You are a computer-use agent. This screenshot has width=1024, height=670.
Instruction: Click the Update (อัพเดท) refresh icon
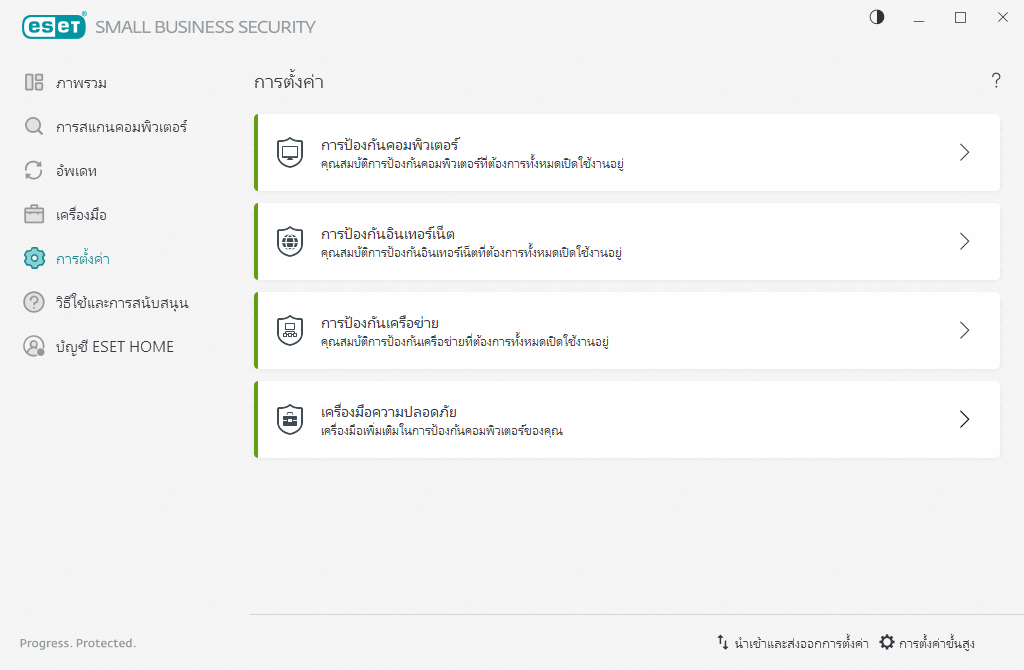(x=34, y=171)
